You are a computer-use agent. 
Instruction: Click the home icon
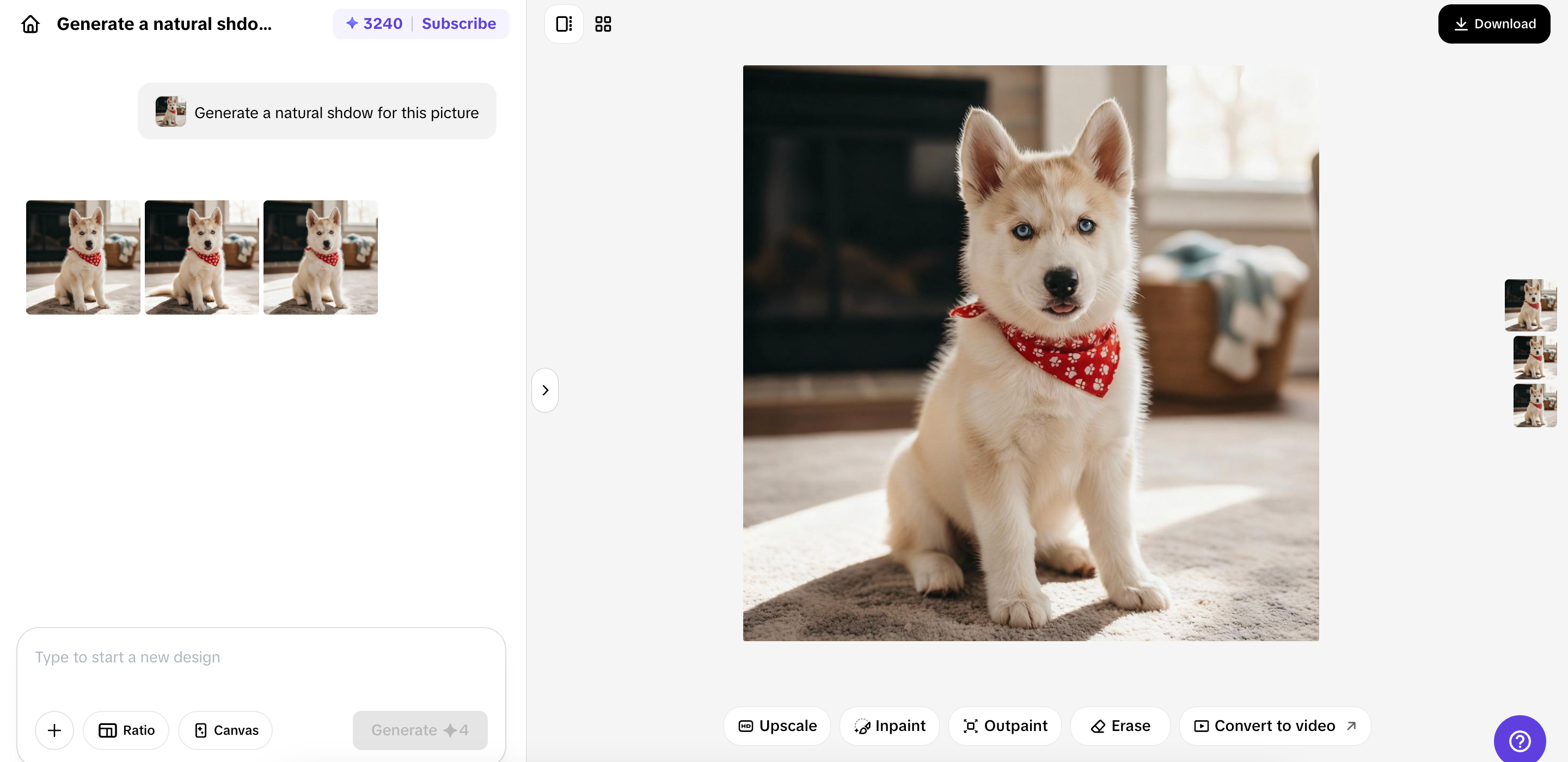coord(30,24)
